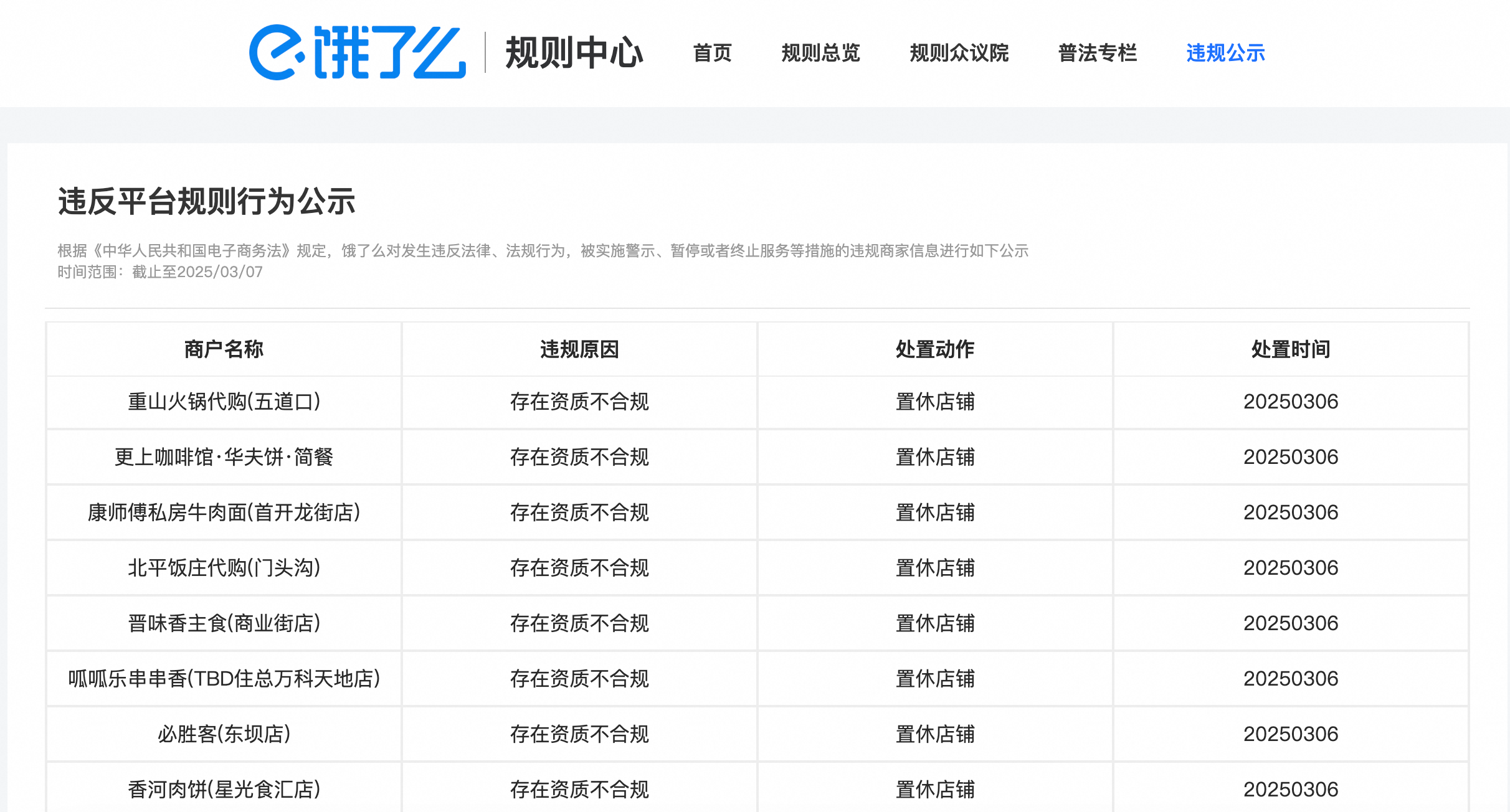Image resolution: width=1510 pixels, height=812 pixels.
Task: Click merchant 香河肉饼(星光食汇店)
Action: tap(224, 790)
